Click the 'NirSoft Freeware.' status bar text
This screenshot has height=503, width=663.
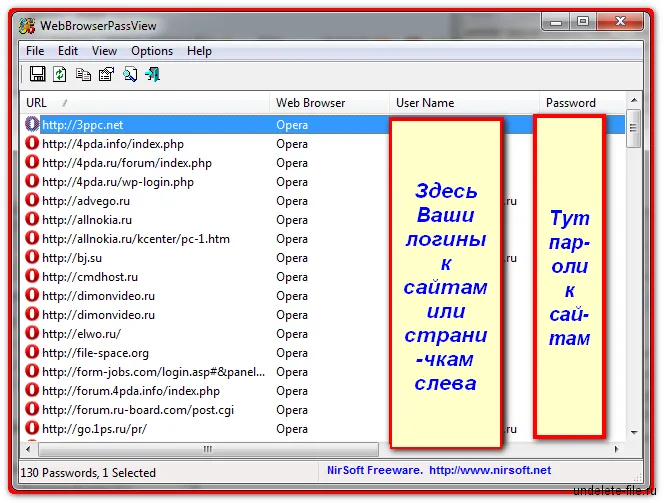click(375, 470)
